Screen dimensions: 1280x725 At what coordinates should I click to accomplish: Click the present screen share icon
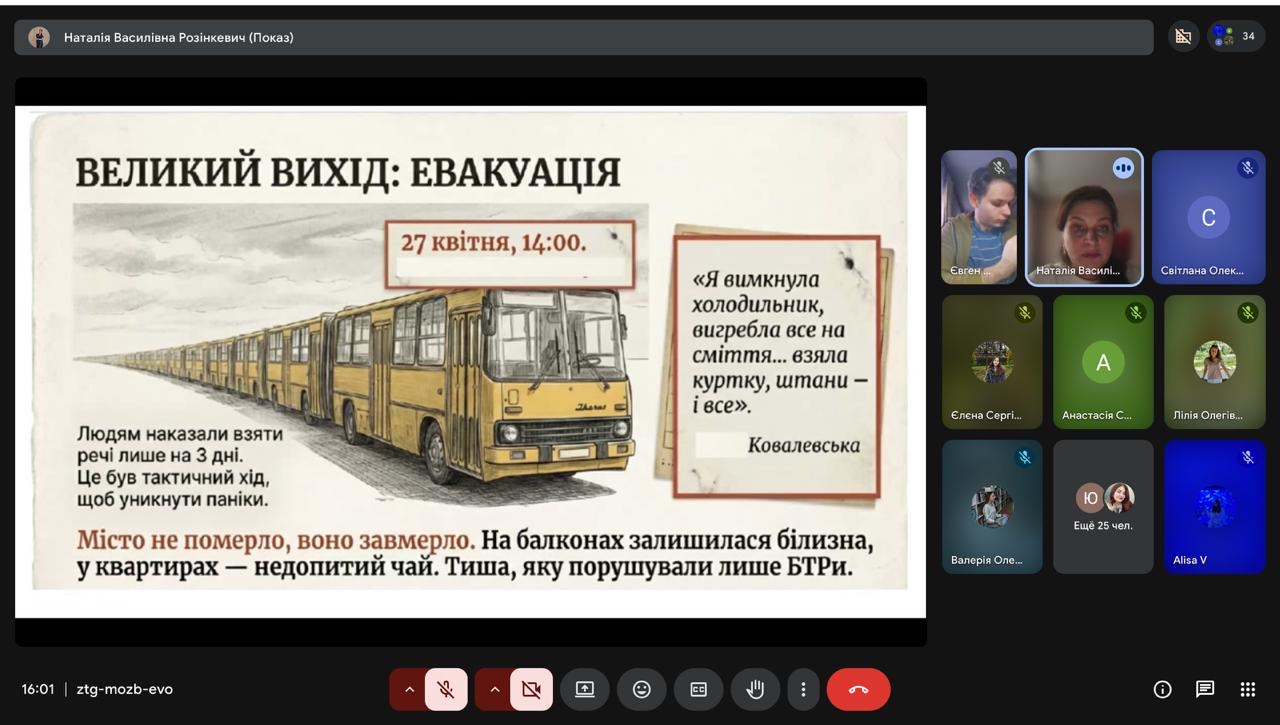click(x=585, y=689)
